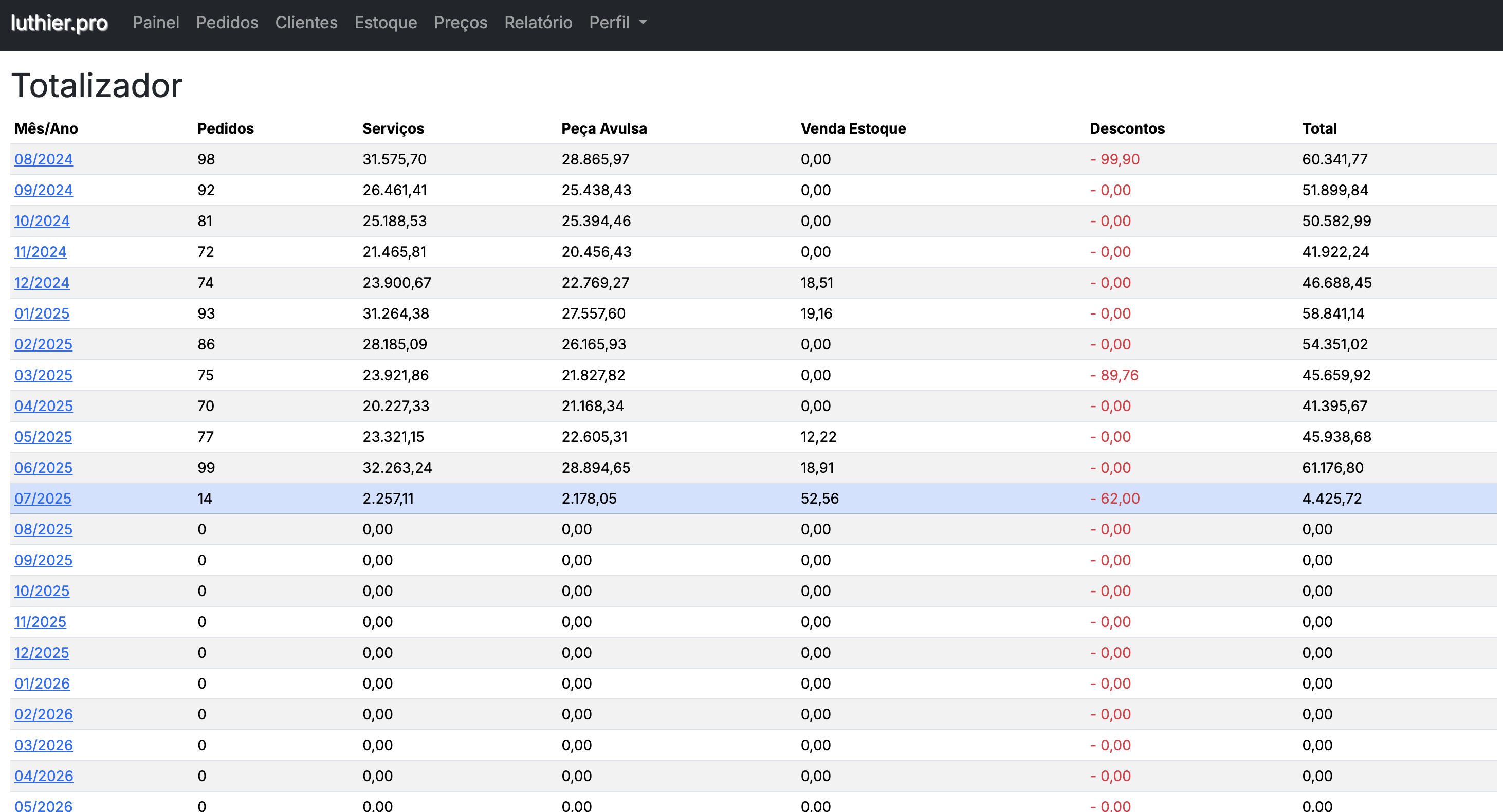Screen dimensions: 1503x812
Task: View the 01/2026 month report
Action: [x=42, y=684]
